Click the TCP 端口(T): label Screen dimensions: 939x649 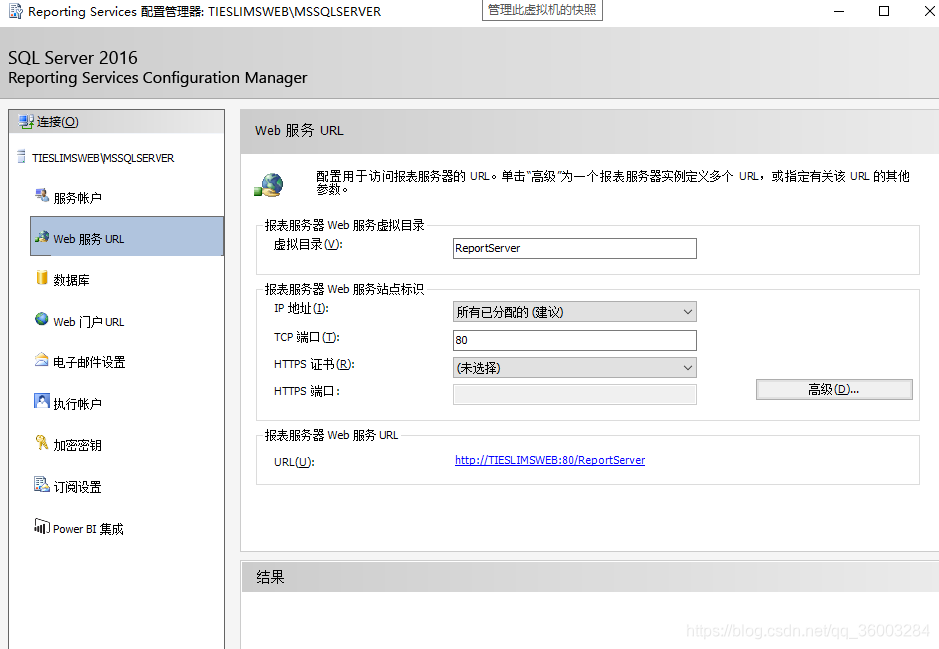pos(307,337)
